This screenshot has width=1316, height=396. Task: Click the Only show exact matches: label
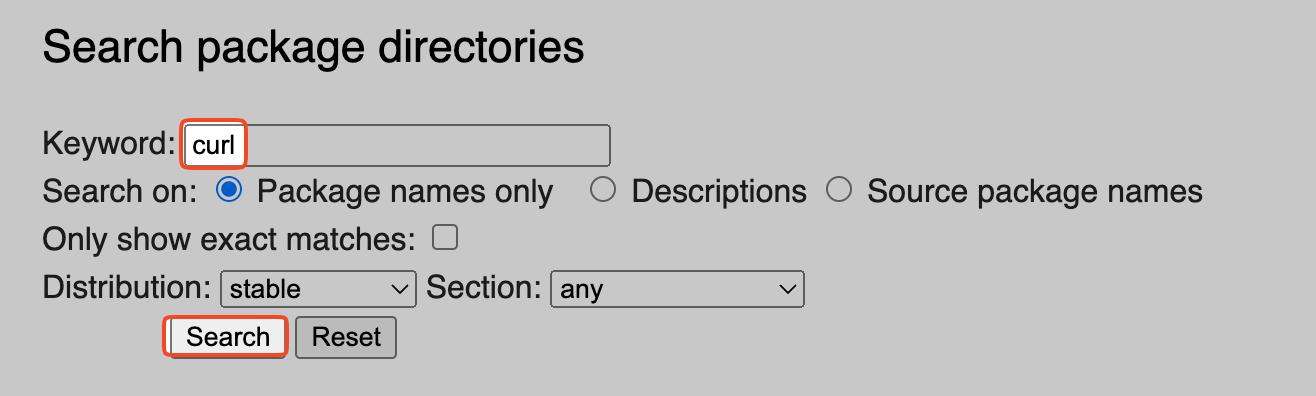(x=228, y=239)
